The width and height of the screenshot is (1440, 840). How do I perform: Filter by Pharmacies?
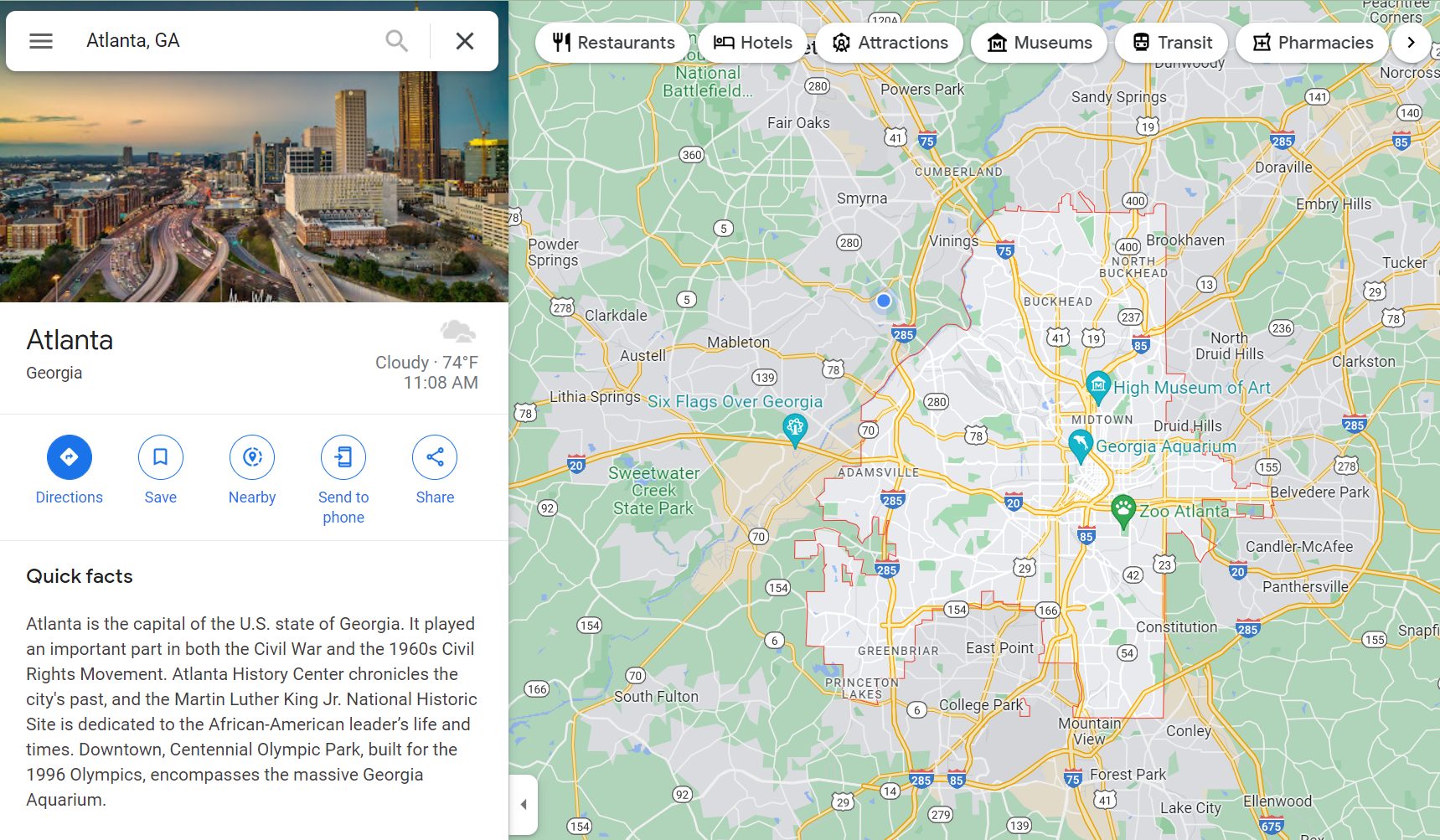1314,42
